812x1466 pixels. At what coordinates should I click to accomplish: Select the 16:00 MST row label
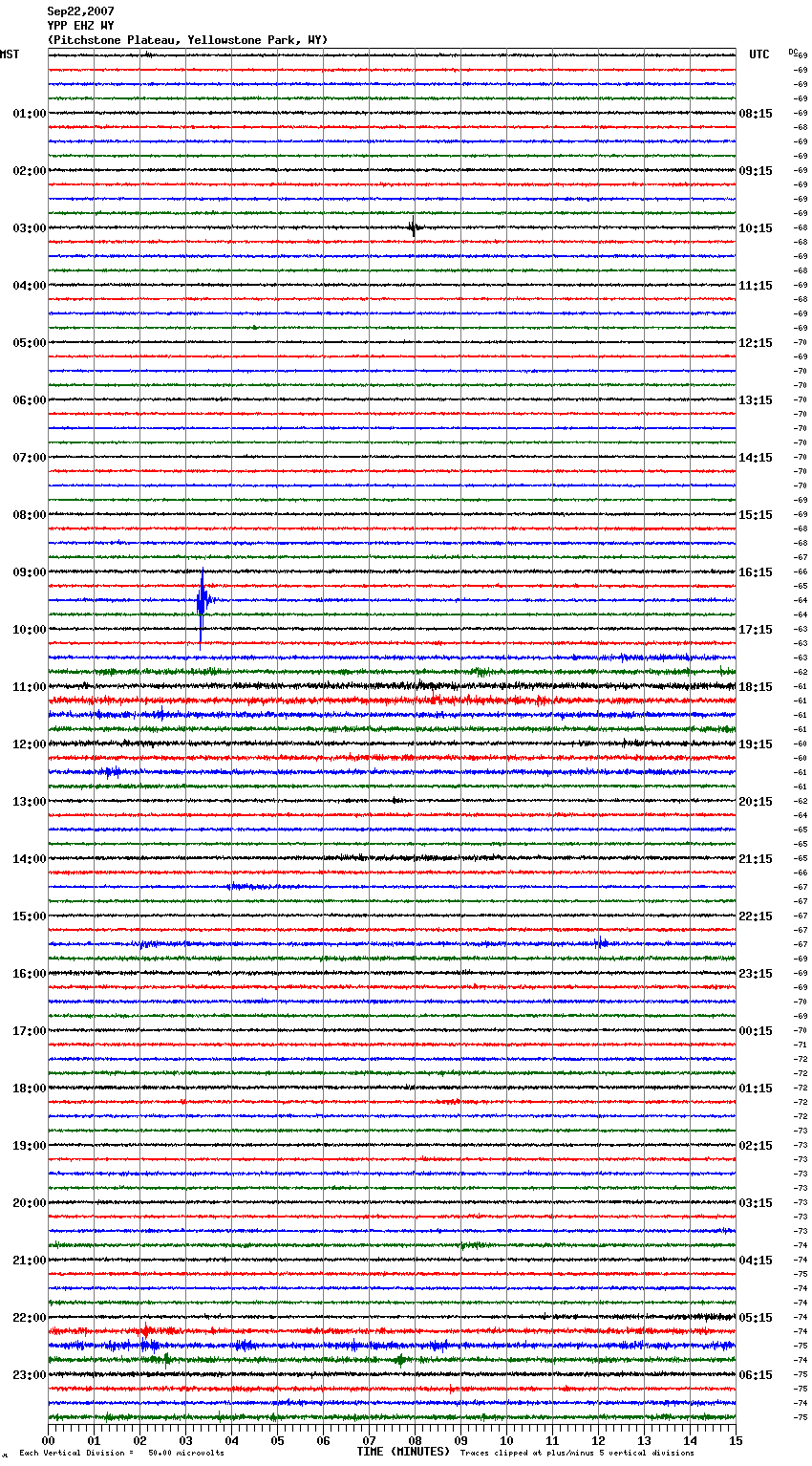click(x=30, y=974)
